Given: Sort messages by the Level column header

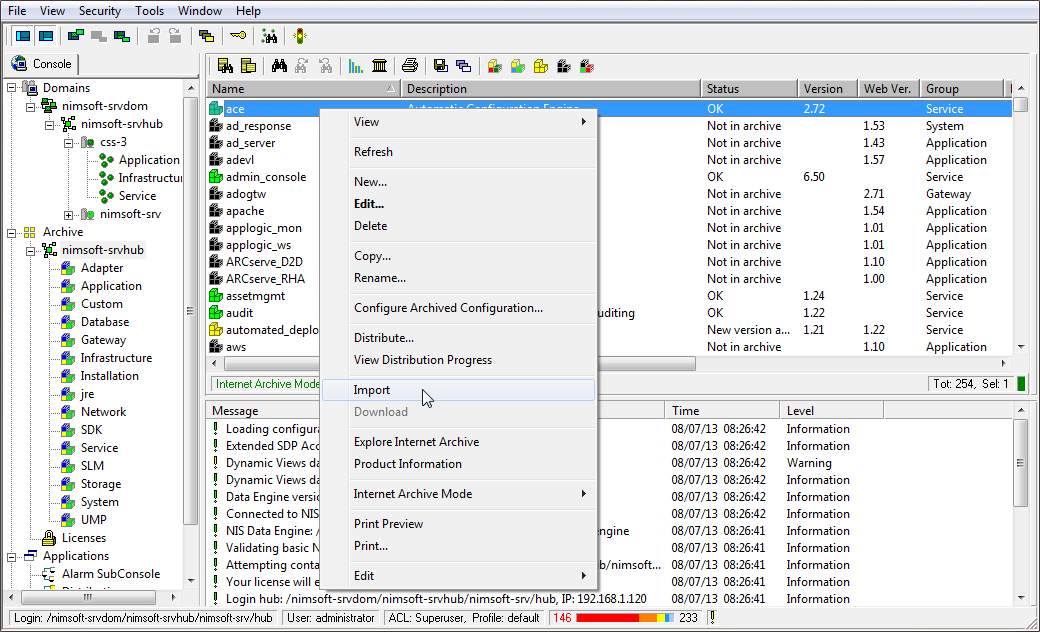Looking at the screenshot, I should 832,411.
